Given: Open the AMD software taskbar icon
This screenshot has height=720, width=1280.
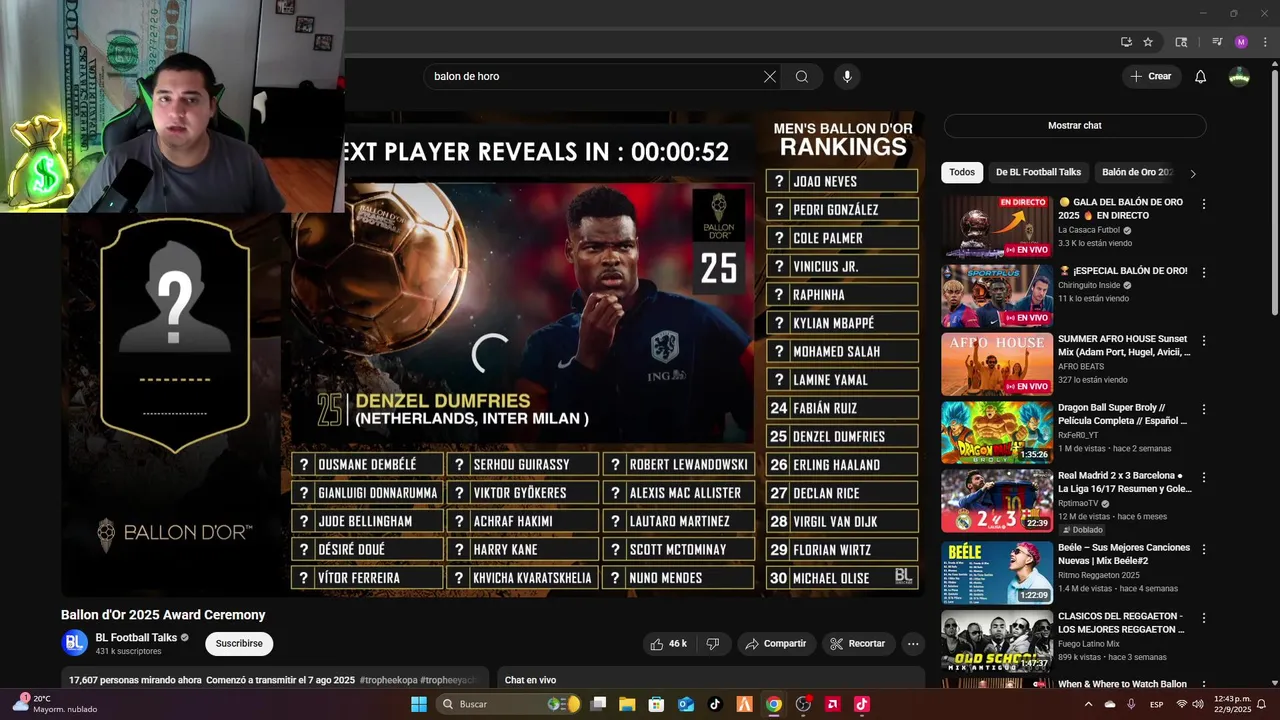Looking at the screenshot, I should (832, 704).
